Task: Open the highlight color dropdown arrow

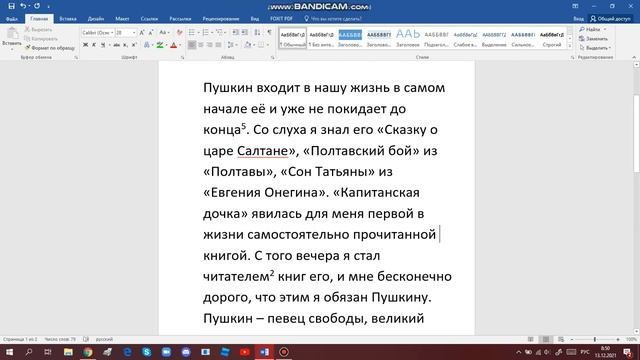Action: tap(167, 45)
